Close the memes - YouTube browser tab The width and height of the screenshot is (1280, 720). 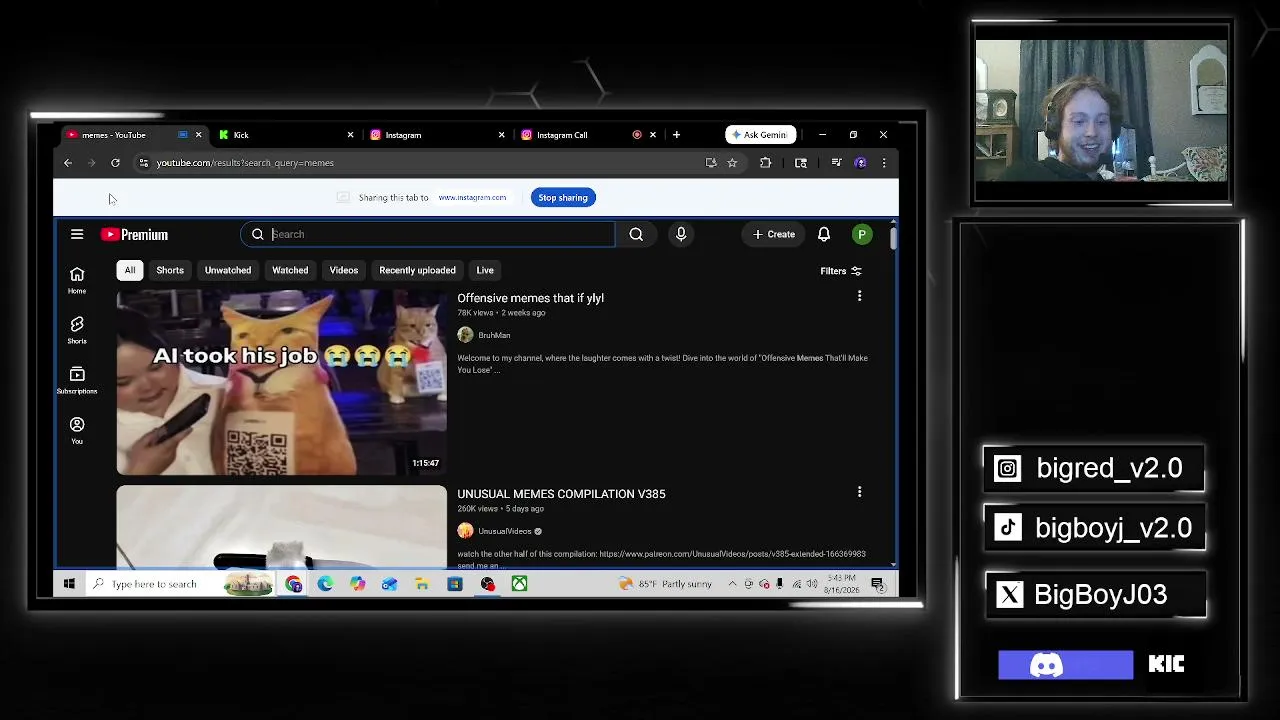pyautogui.click(x=198, y=135)
